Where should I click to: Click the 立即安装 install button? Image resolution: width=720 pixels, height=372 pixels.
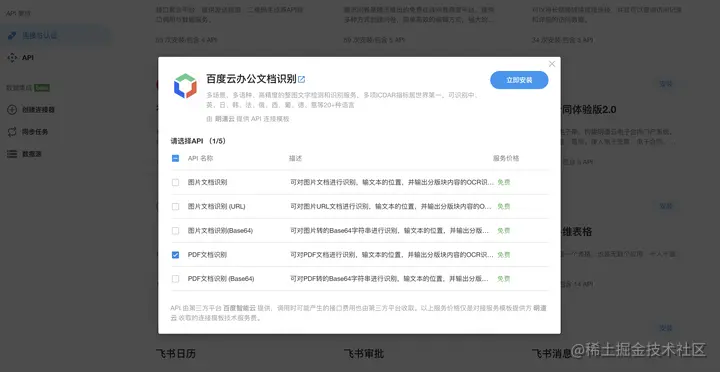point(519,80)
